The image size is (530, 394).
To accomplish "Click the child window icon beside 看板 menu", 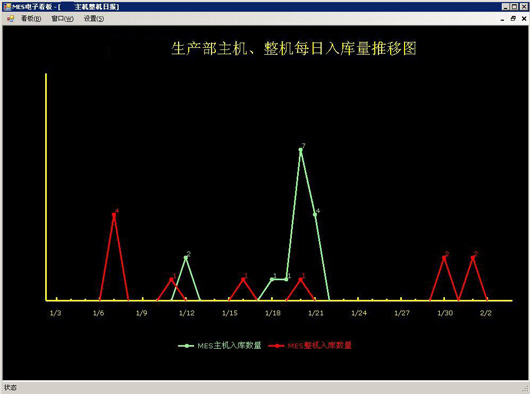I will (10, 19).
